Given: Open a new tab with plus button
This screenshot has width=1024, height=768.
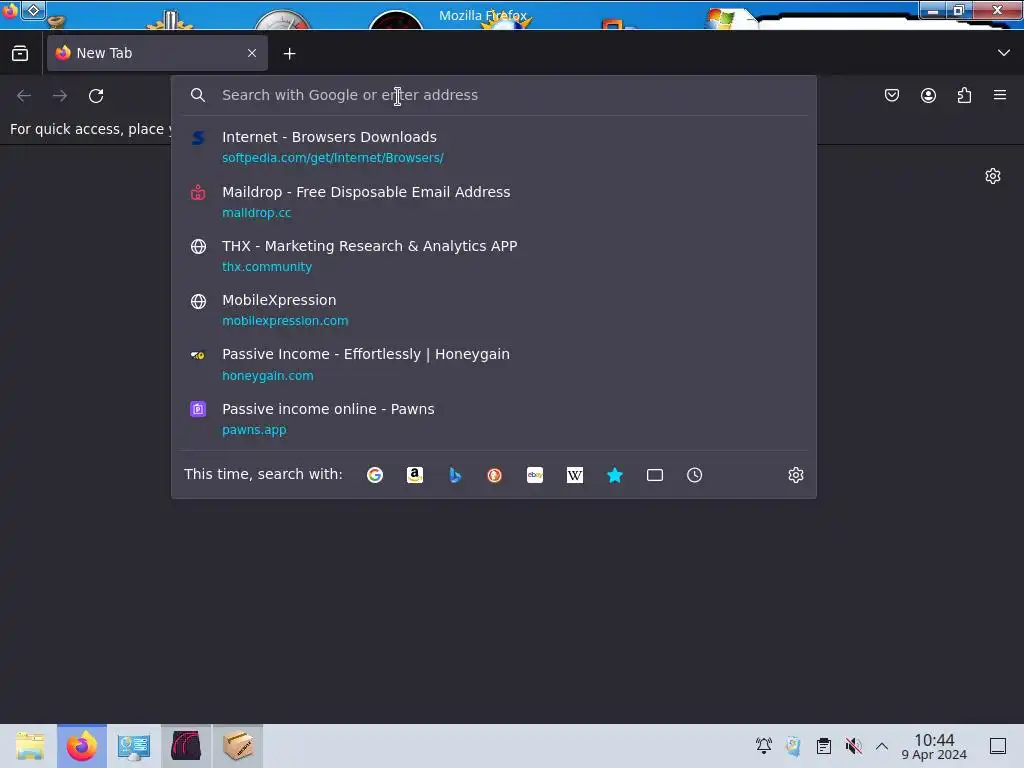Looking at the screenshot, I should coord(289,54).
